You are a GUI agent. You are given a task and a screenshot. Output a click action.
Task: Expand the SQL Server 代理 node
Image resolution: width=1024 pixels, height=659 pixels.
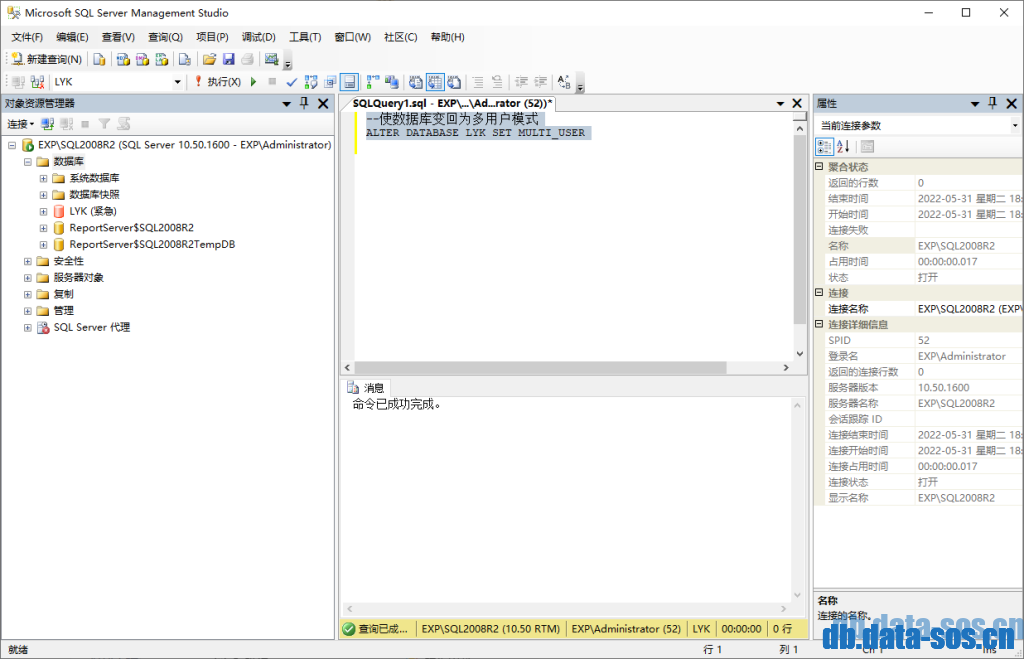tap(27, 328)
